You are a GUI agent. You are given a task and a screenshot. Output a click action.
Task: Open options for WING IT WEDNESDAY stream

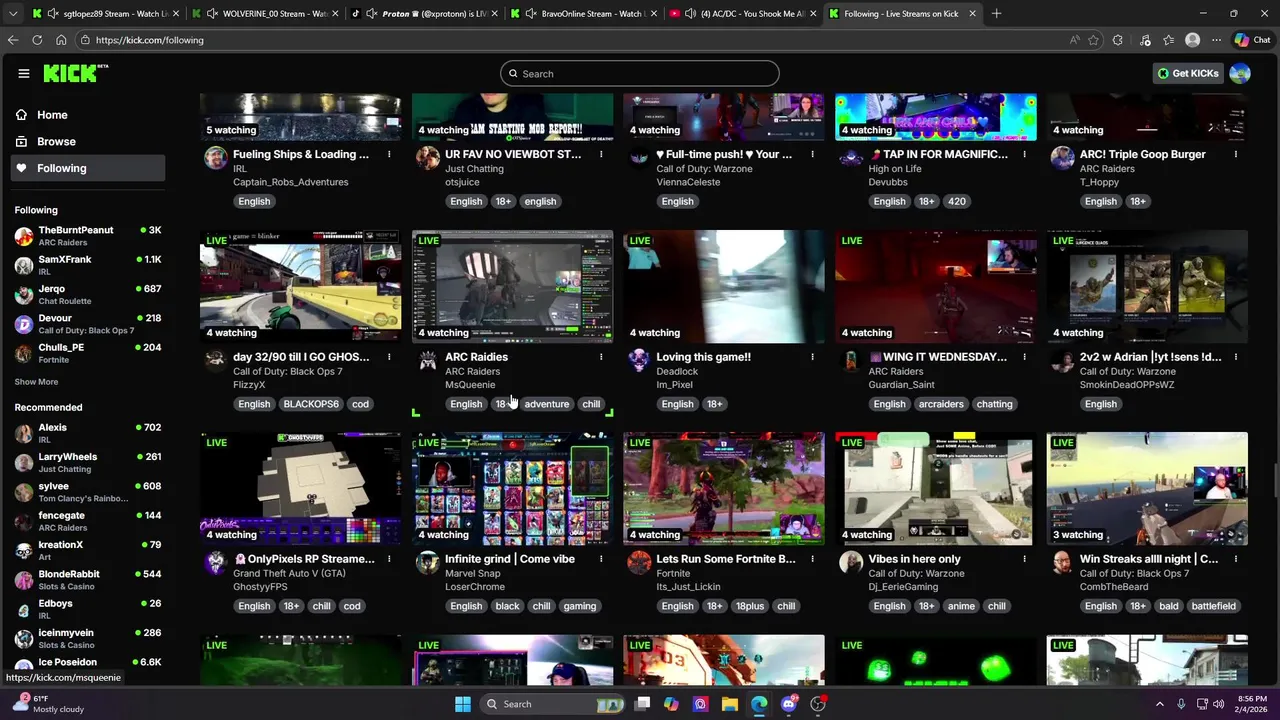click(x=1024, y=357)
